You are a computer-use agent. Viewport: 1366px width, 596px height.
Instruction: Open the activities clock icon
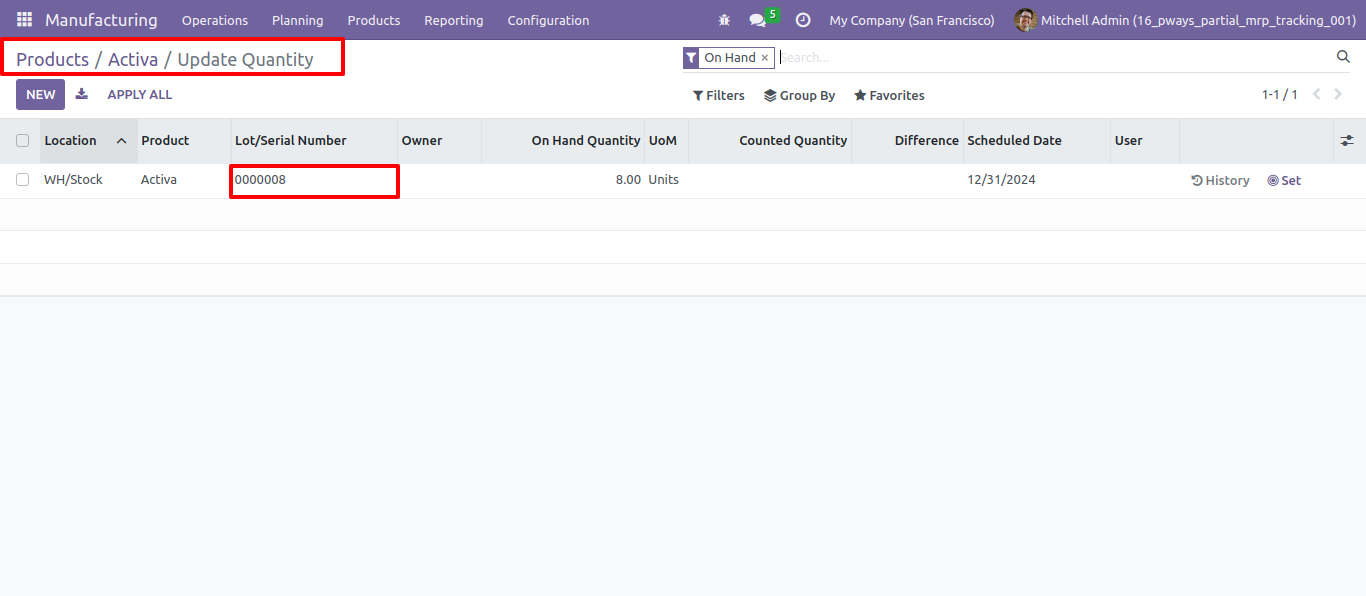(802, 20)
